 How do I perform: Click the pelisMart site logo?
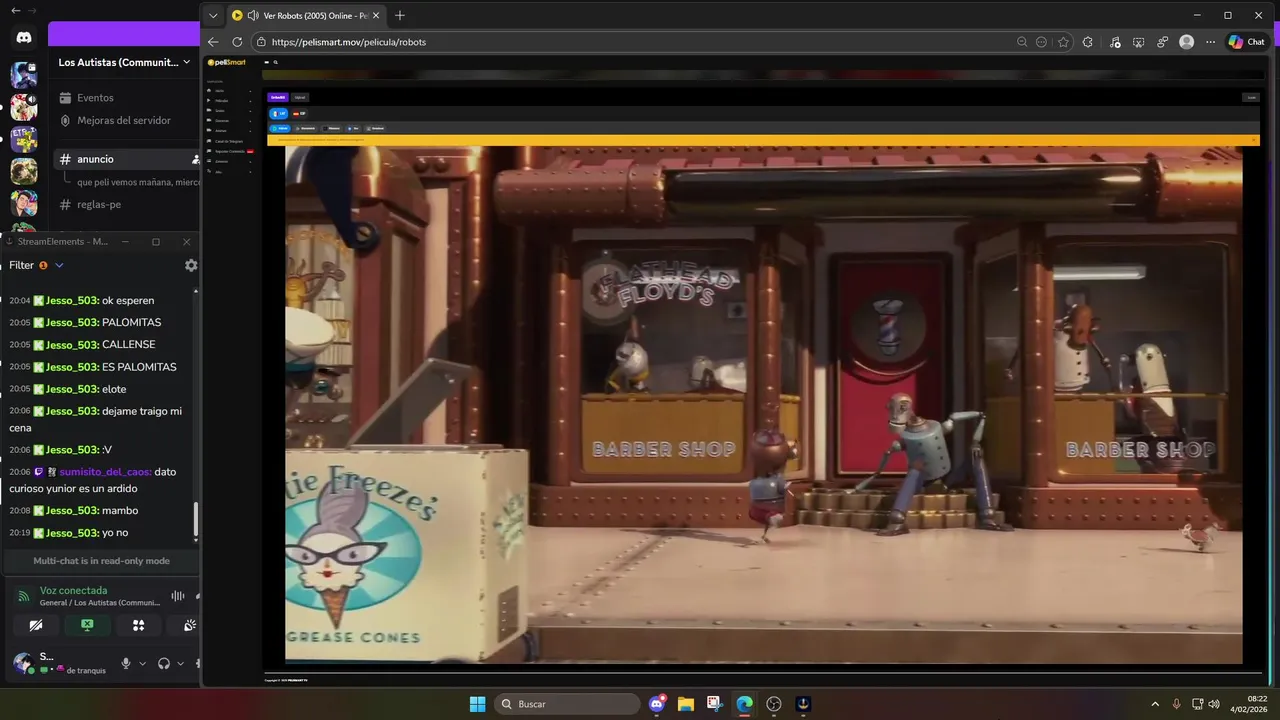pos(226,62)
